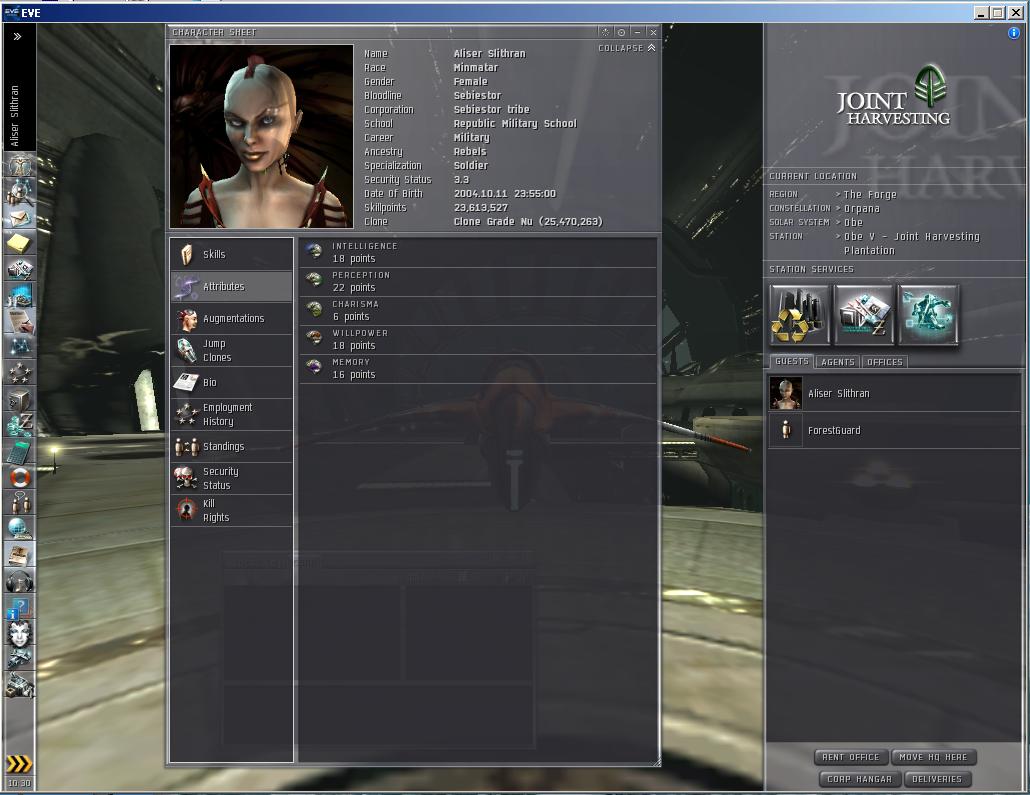The image size is (1030, 795).
Task: Collapse the character sheet header
Action: point(627,48)
